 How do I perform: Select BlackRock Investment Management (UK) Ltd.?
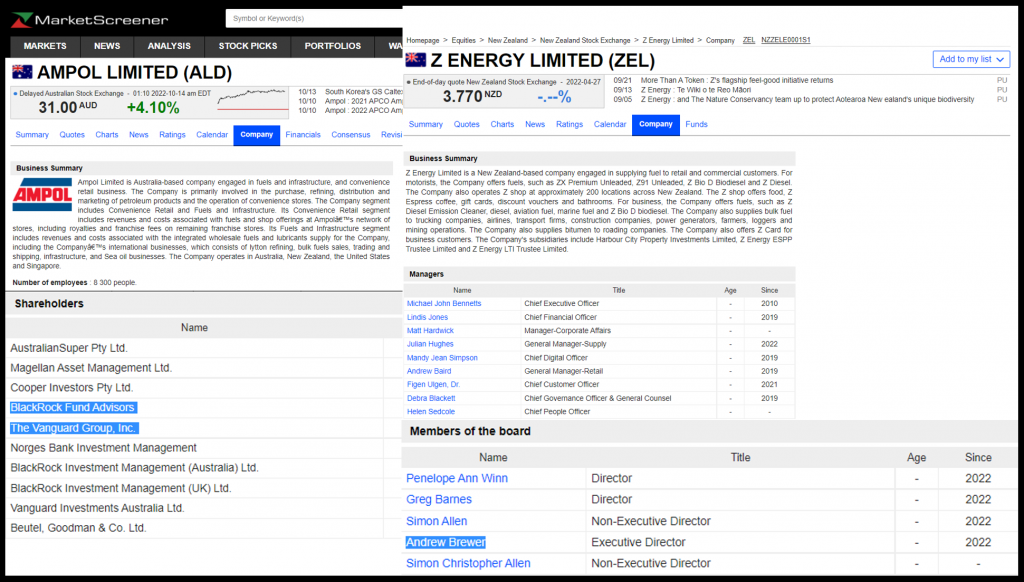121,488
